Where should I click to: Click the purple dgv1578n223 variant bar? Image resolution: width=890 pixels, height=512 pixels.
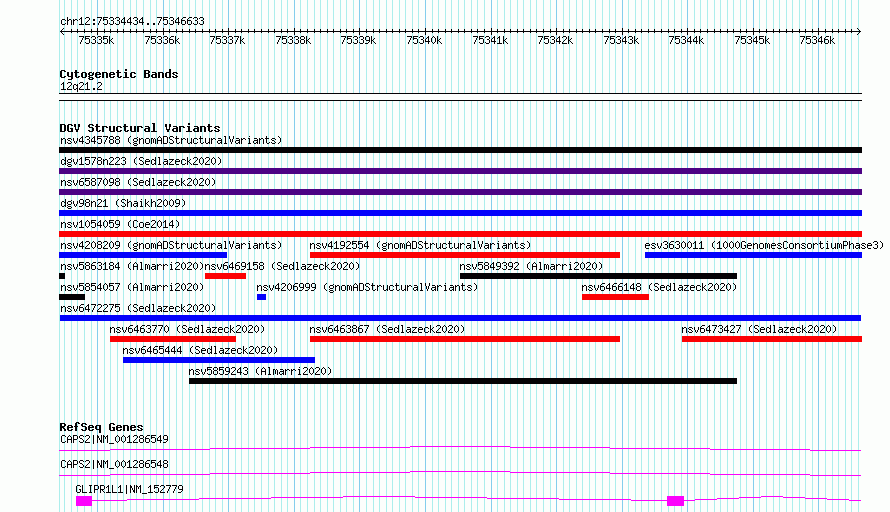pos(460,171)
